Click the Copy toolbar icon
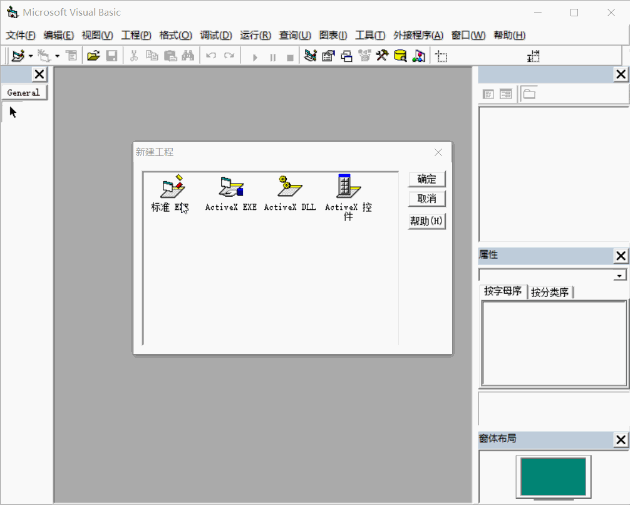 (152, 56)
